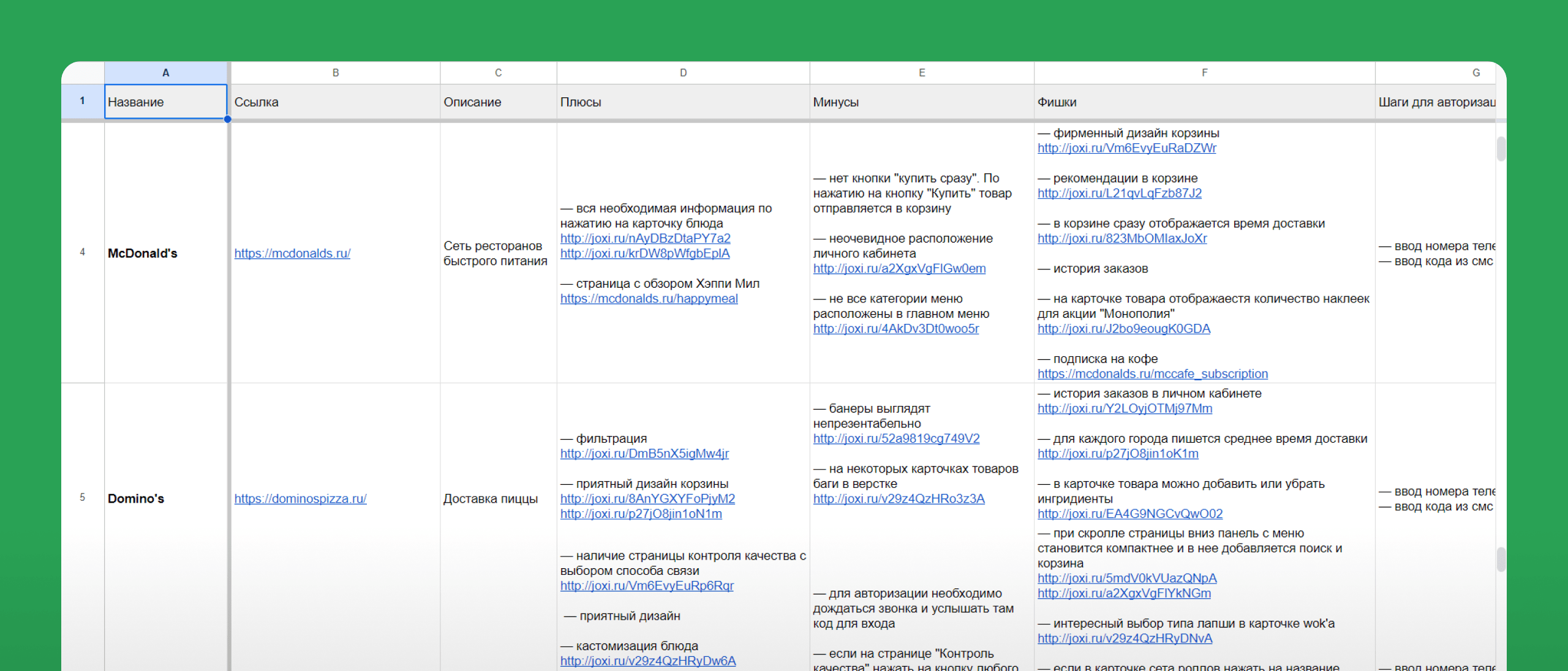Open joxi link 5mdV0kVUazQNpA

click(x=1126, y=579)
